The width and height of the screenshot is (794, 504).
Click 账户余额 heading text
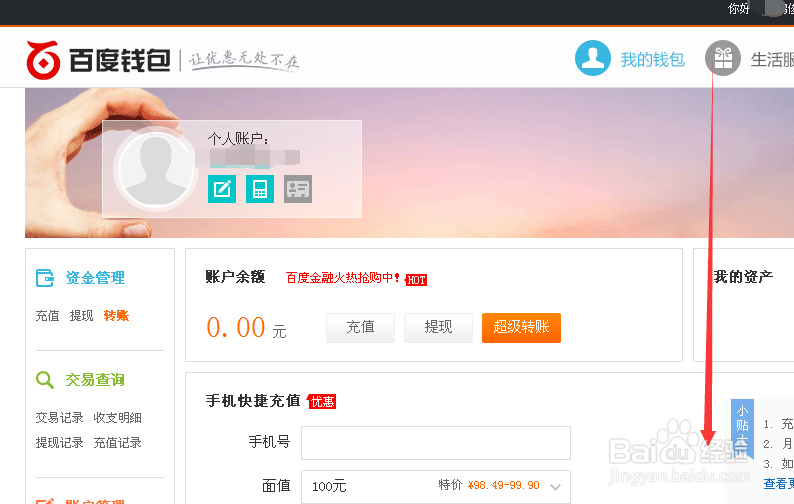tap(235, 277)
